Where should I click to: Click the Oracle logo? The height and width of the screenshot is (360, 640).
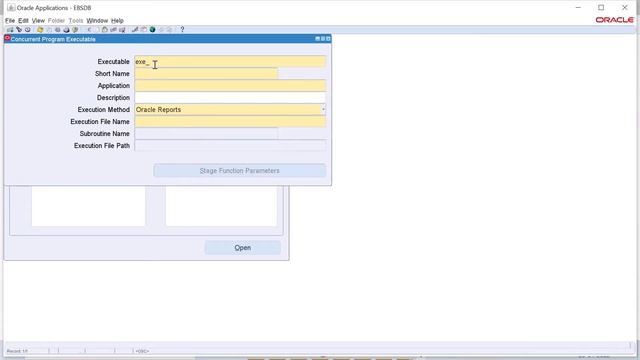[x=614, y=20]
